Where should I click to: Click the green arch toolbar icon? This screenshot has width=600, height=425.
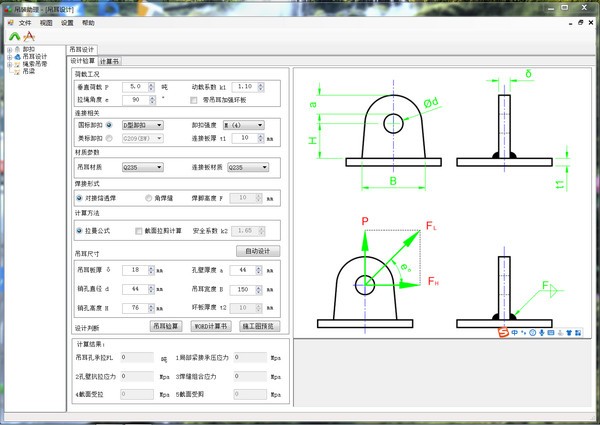coord(14,35)
